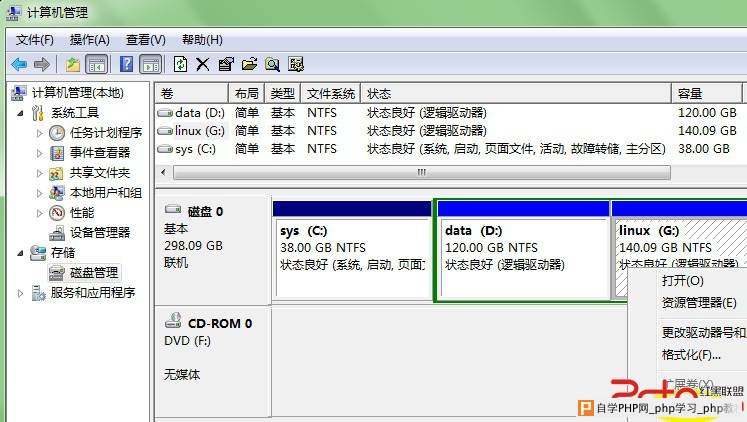
Task: Expand the 本地用户和组 node
Action: [x=40, y=193]
